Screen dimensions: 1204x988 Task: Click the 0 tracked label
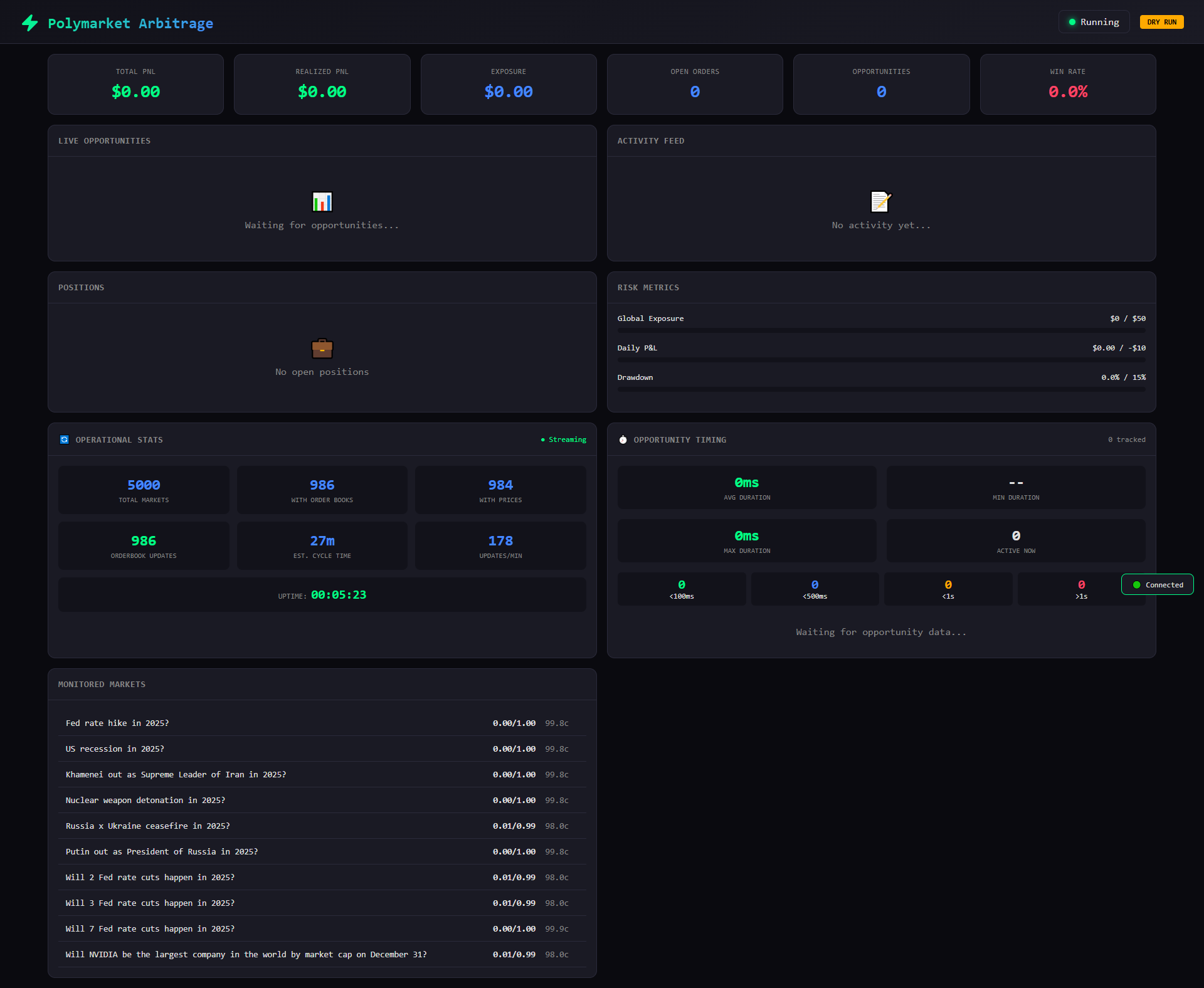[x=1126, y=439]
